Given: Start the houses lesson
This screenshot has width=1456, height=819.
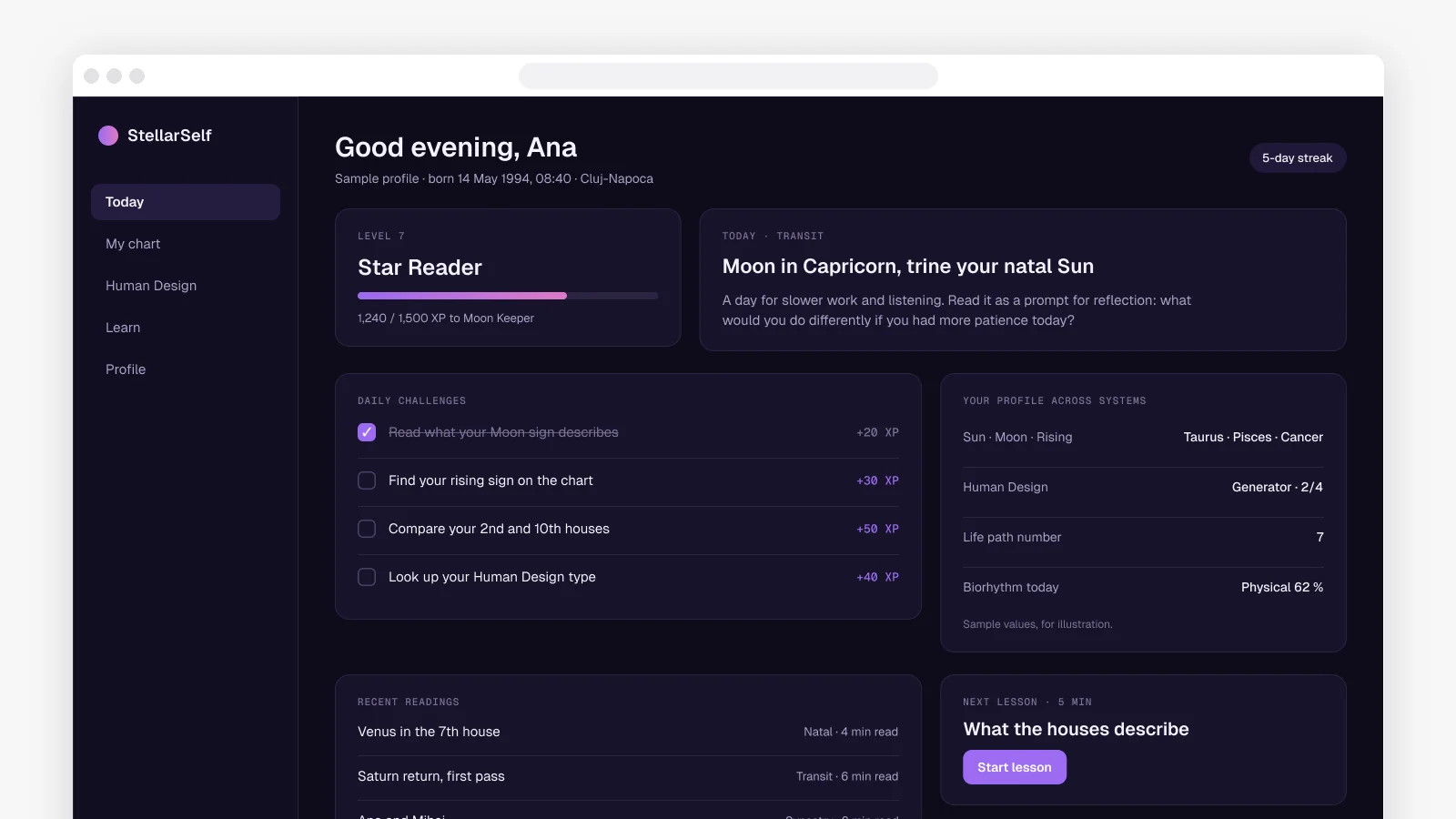Looking at the screenshot, I should (1015, 767).
